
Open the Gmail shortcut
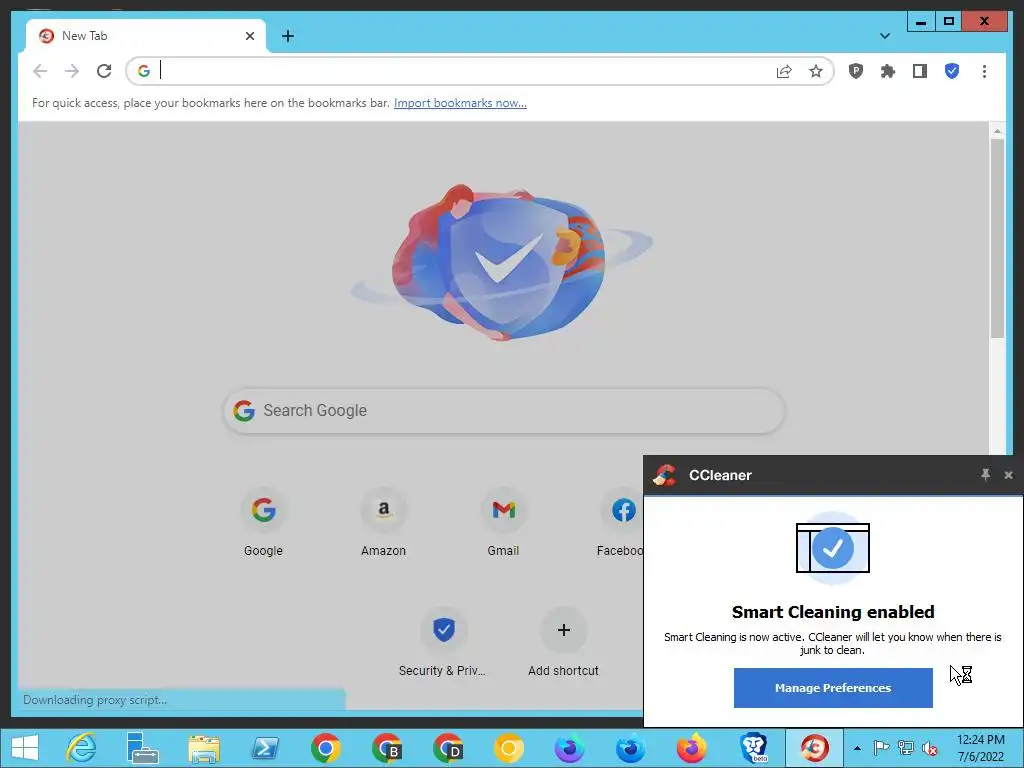[504, 522]
